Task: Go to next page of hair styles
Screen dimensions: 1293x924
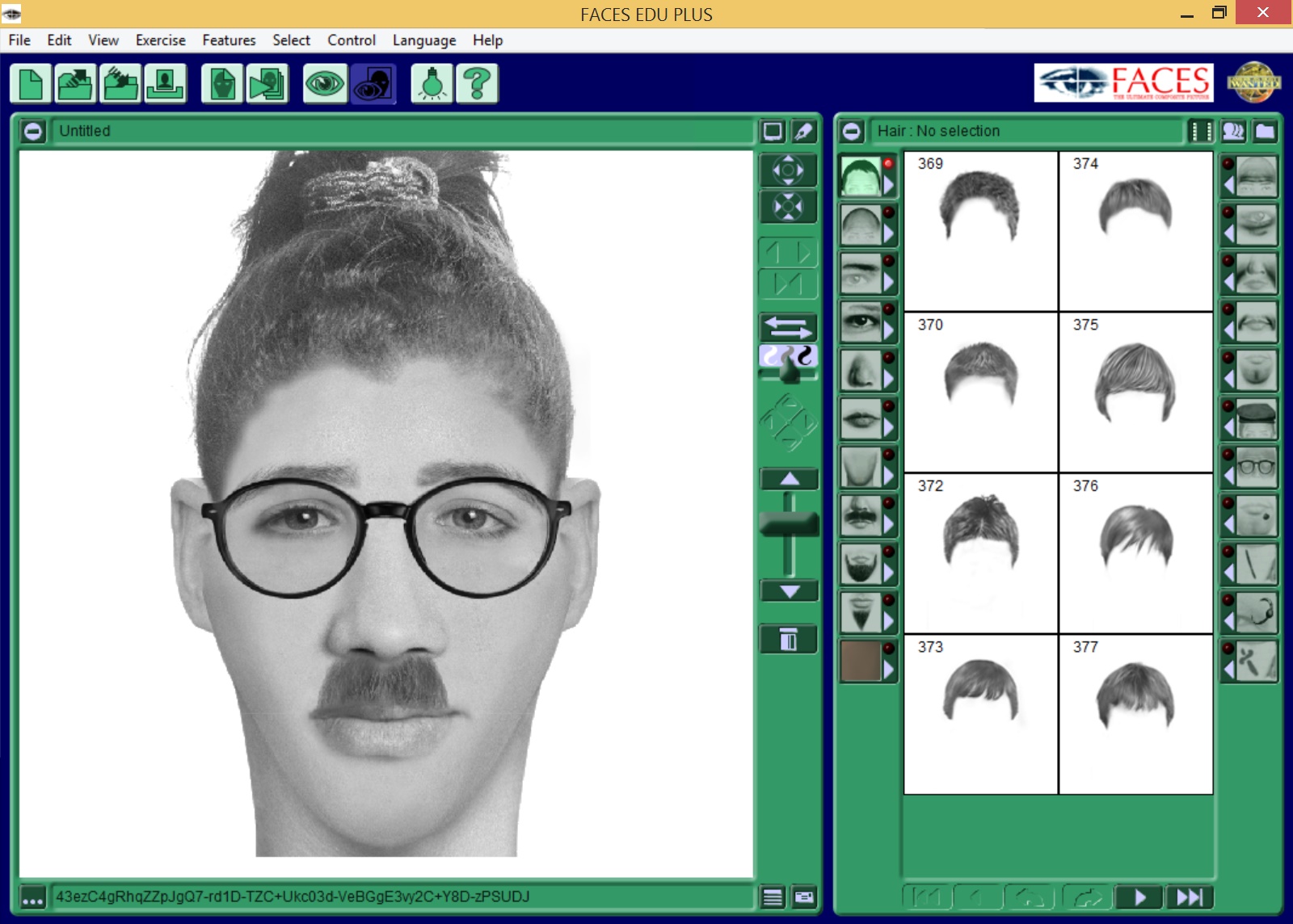Action: pos(1139,897)
